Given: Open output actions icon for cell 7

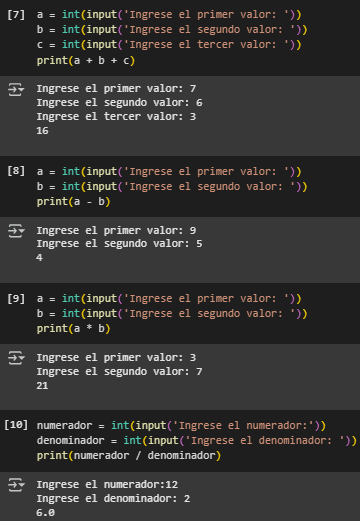Looking at the screenshot, I should tap(16, 90).
